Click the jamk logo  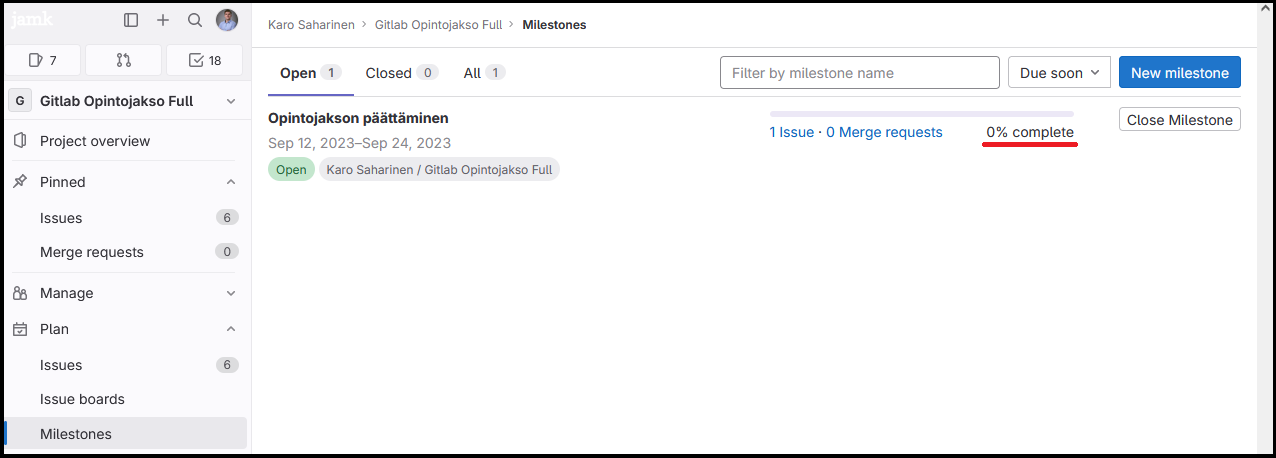click(32, 19)
